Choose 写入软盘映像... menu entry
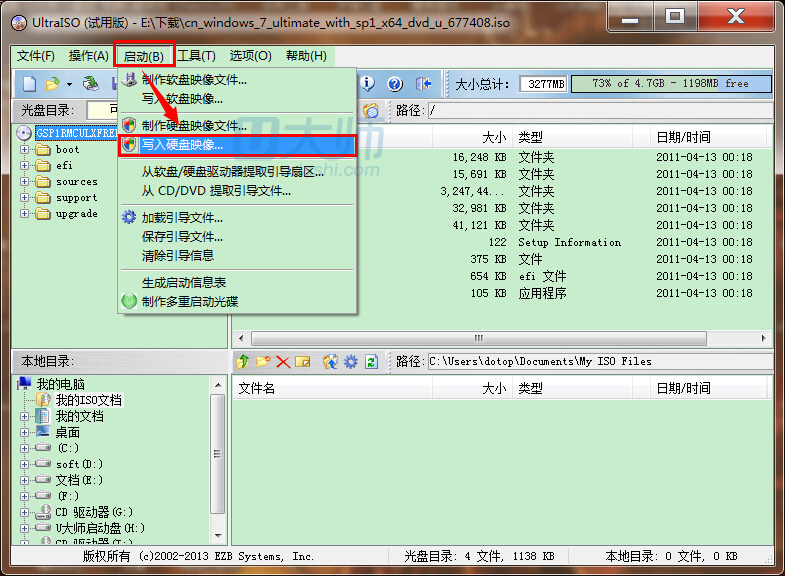 (237, 99)
